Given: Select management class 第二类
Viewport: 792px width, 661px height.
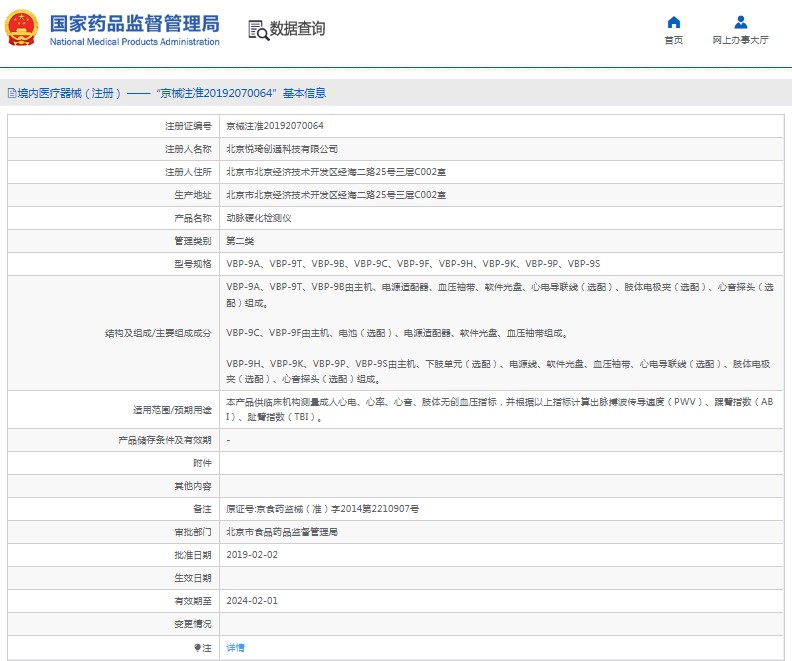Looking at the screenshot, I should (x=240, y=241).
